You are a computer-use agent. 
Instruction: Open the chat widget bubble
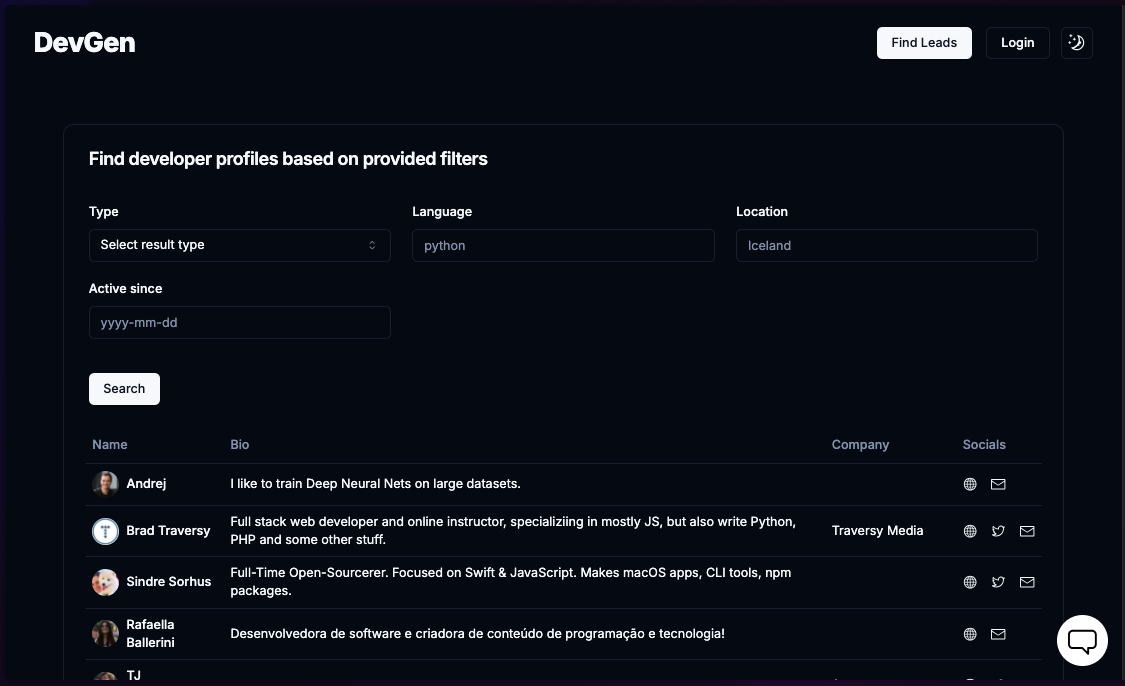[1082, 640]
